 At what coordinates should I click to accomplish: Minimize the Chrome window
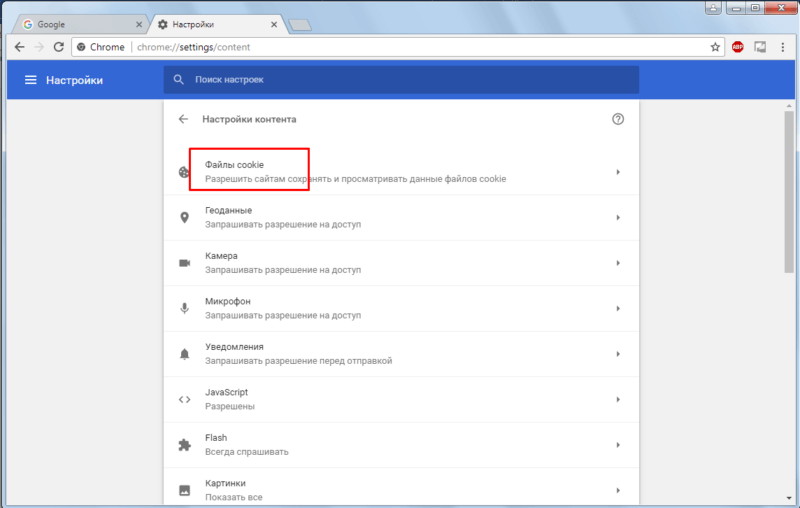(x=736, y=8)
